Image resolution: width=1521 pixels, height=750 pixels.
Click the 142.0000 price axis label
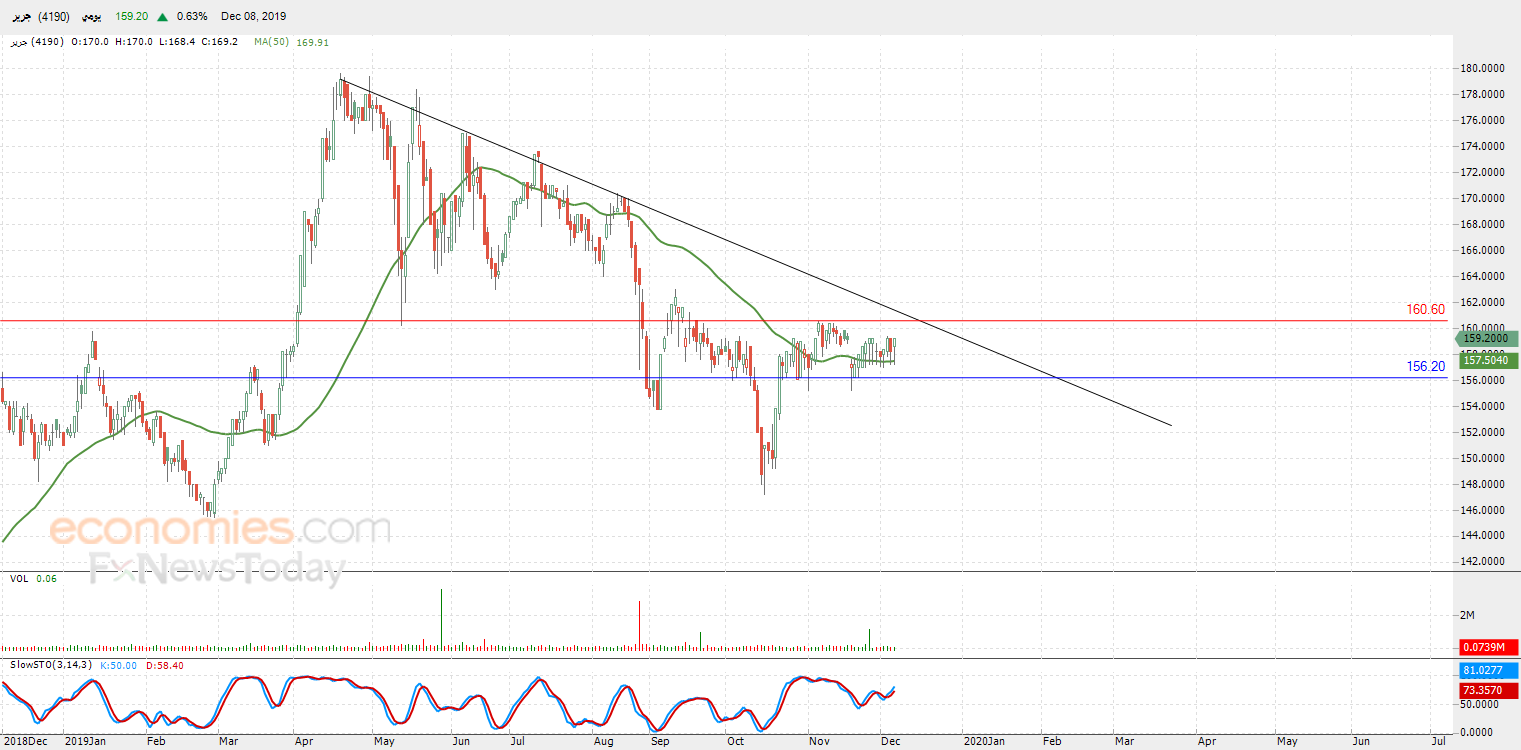1484,562
